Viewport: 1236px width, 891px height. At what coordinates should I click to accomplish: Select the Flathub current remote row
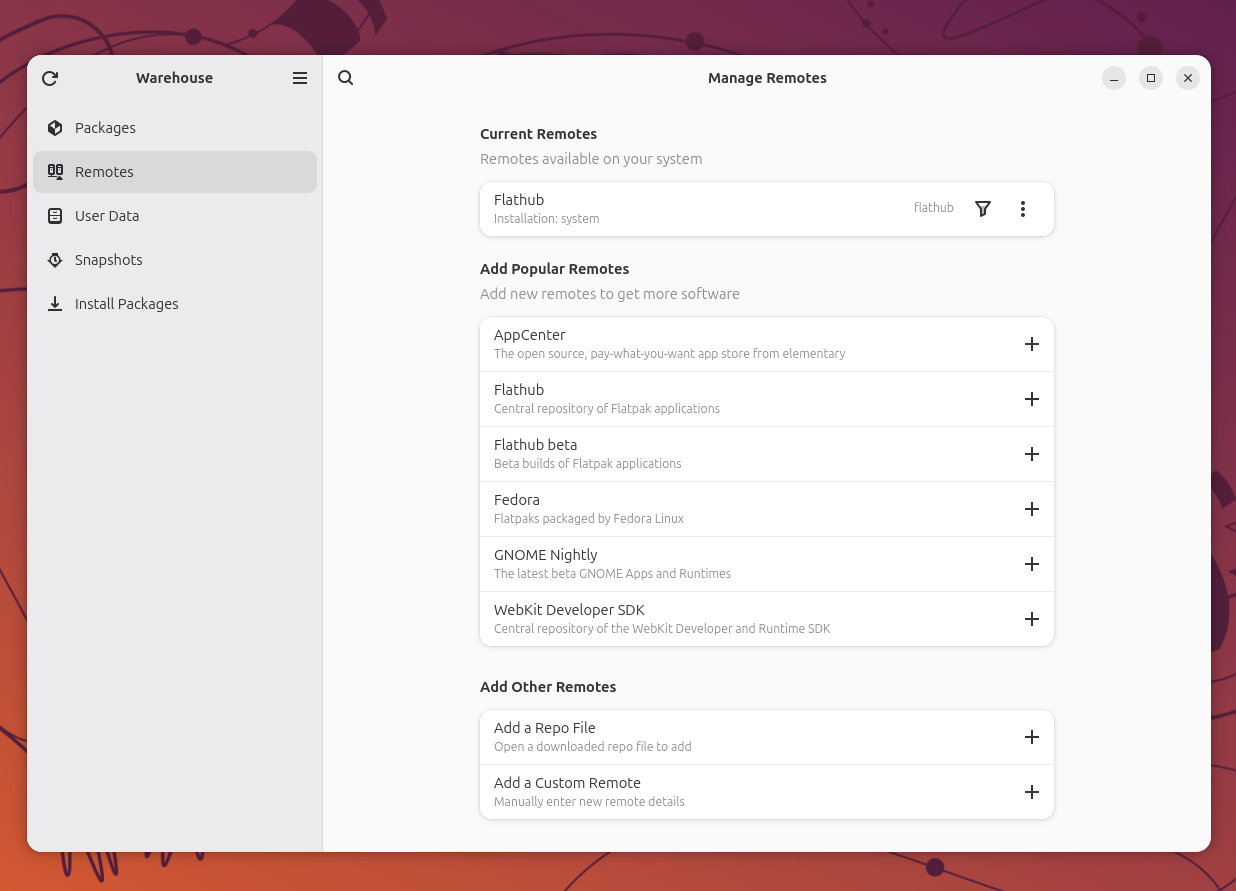[767, 209]
